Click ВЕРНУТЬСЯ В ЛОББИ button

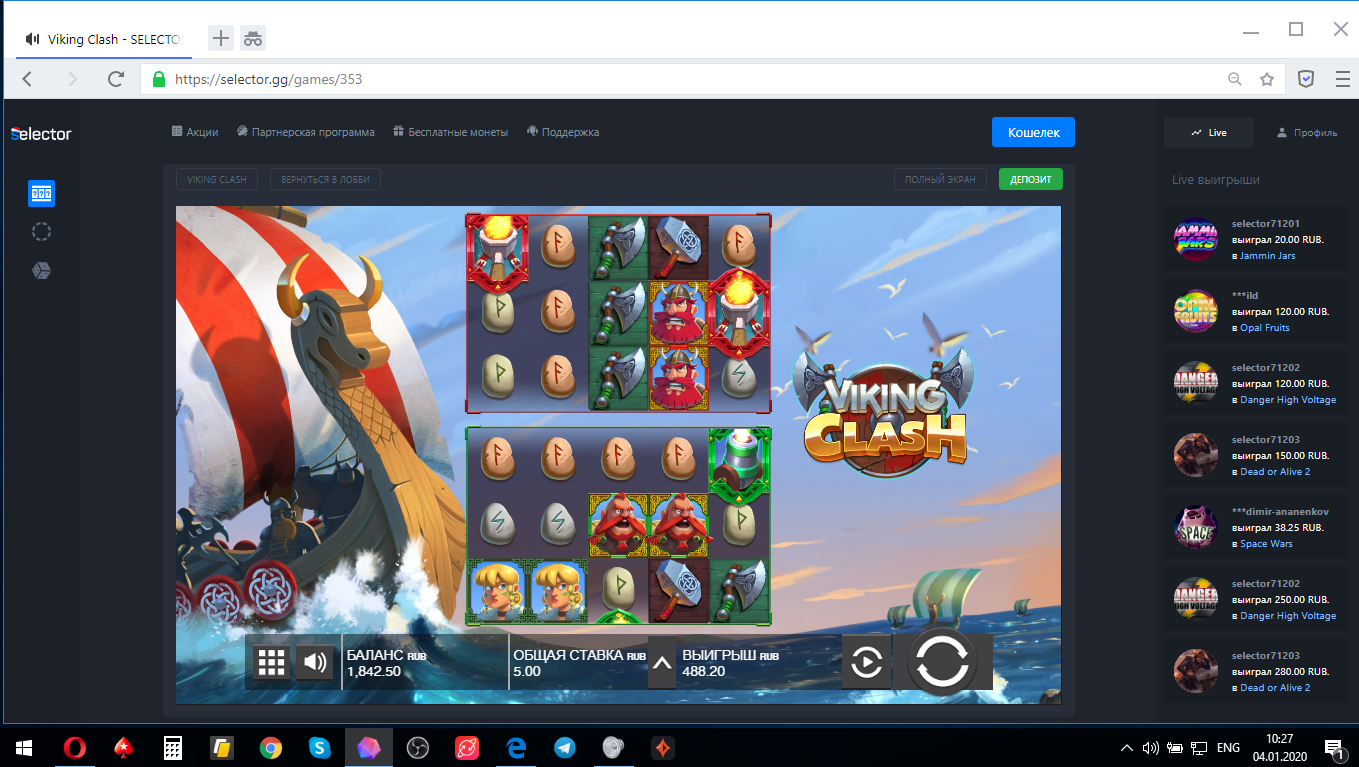pyautogui.click(x=325, y=179)
